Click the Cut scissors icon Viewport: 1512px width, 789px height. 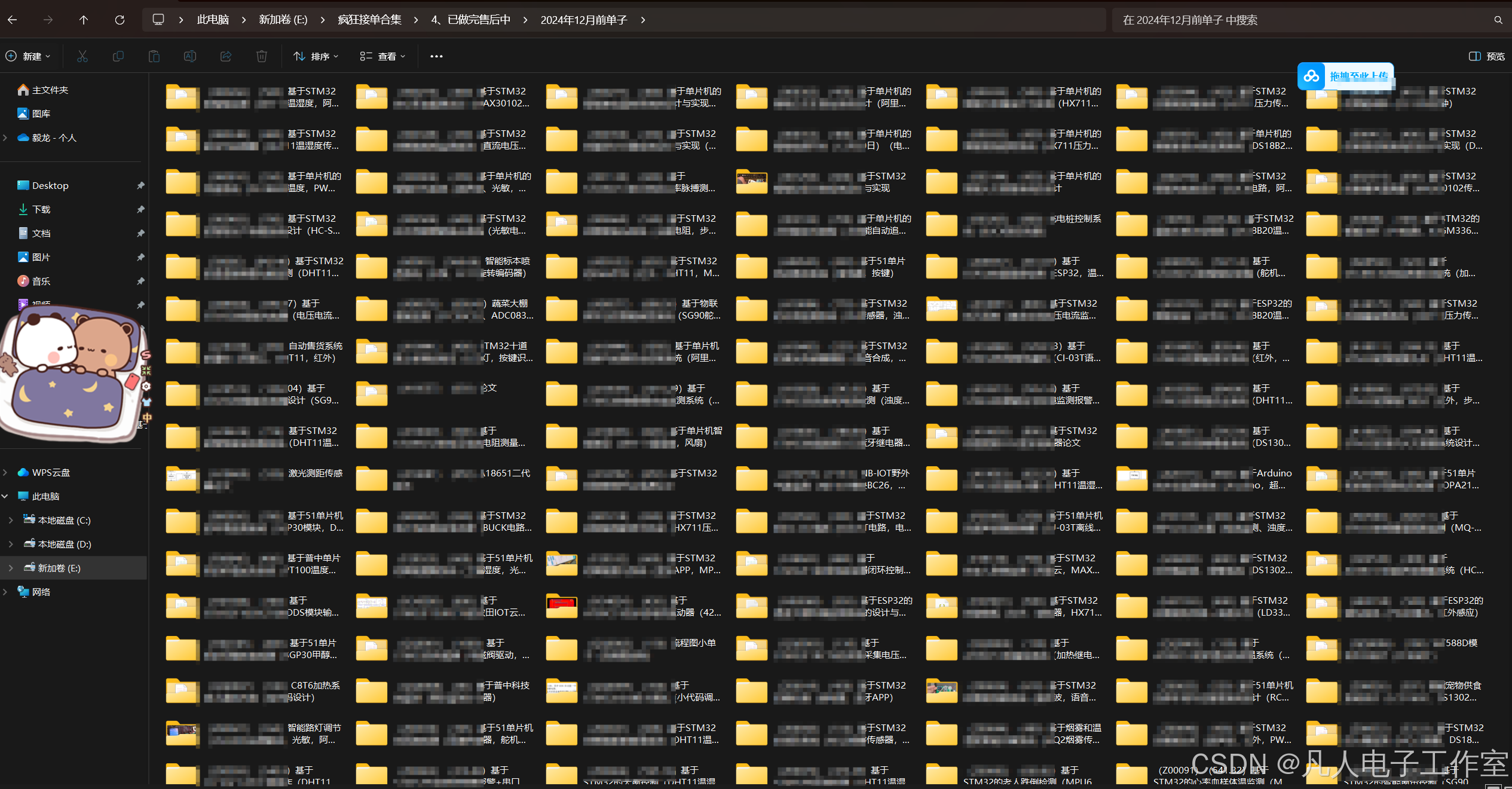82,56
